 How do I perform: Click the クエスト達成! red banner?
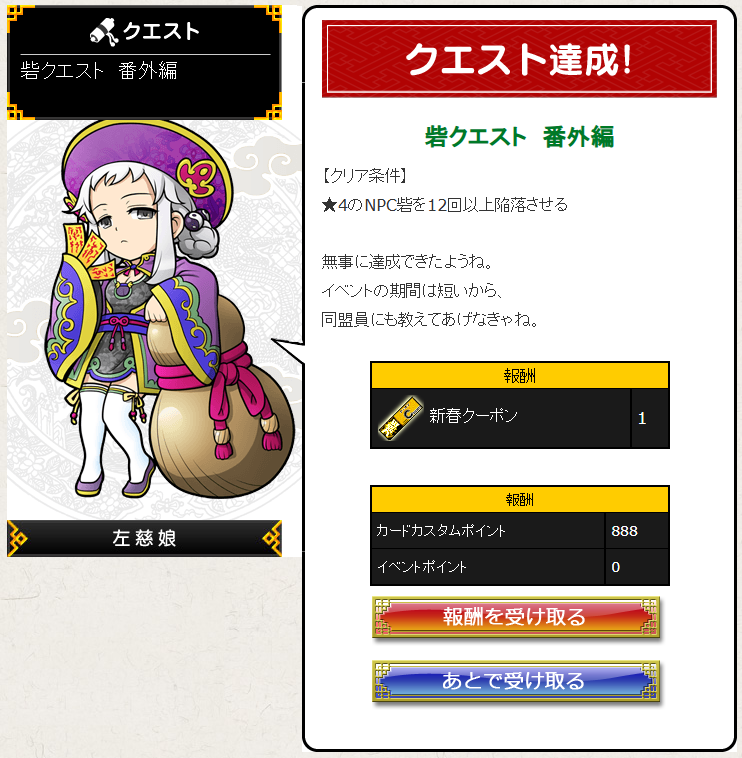tap(519, 59)
